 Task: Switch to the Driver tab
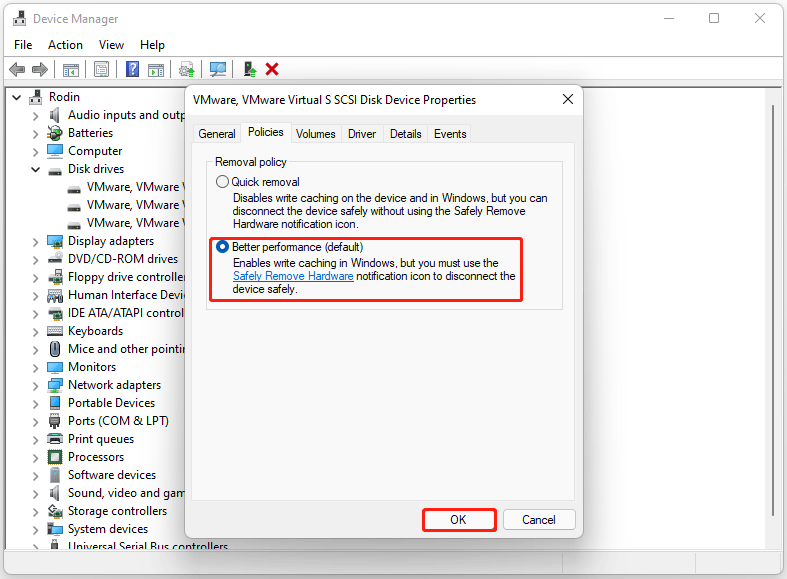click(x=362, y=134)
